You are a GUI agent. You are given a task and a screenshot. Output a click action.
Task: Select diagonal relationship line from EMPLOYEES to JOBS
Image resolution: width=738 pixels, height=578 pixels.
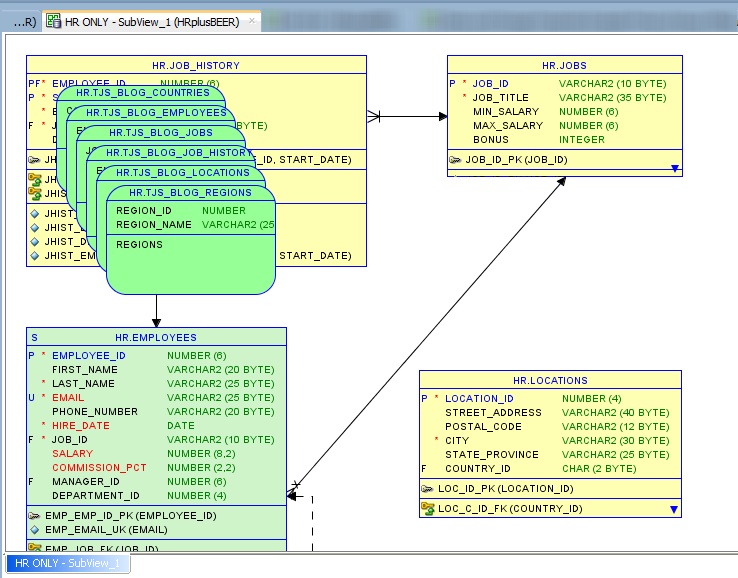427,336
